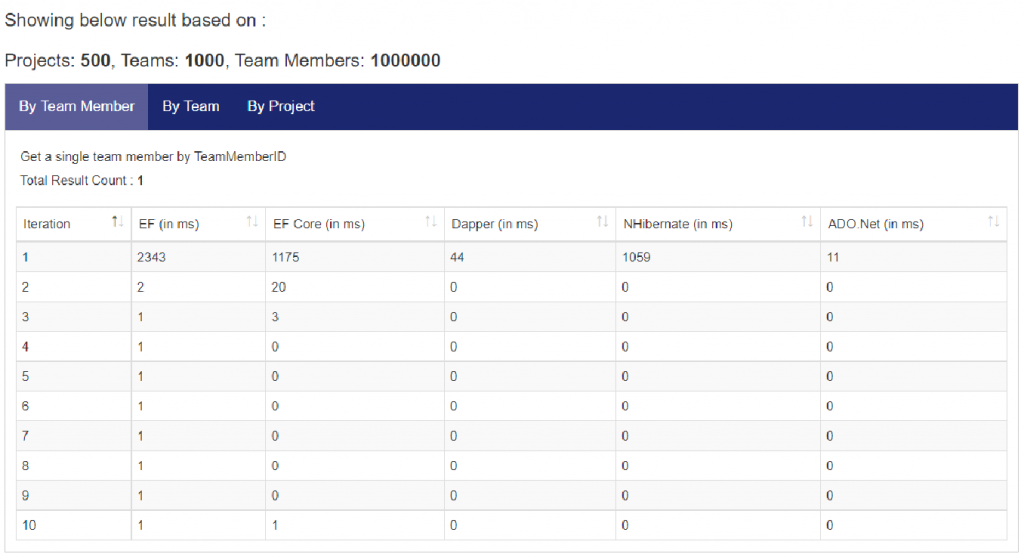Click the Iteration column header
Image resolution: width=1024 pixels, height=557 pixels.
tap(74, 224)
